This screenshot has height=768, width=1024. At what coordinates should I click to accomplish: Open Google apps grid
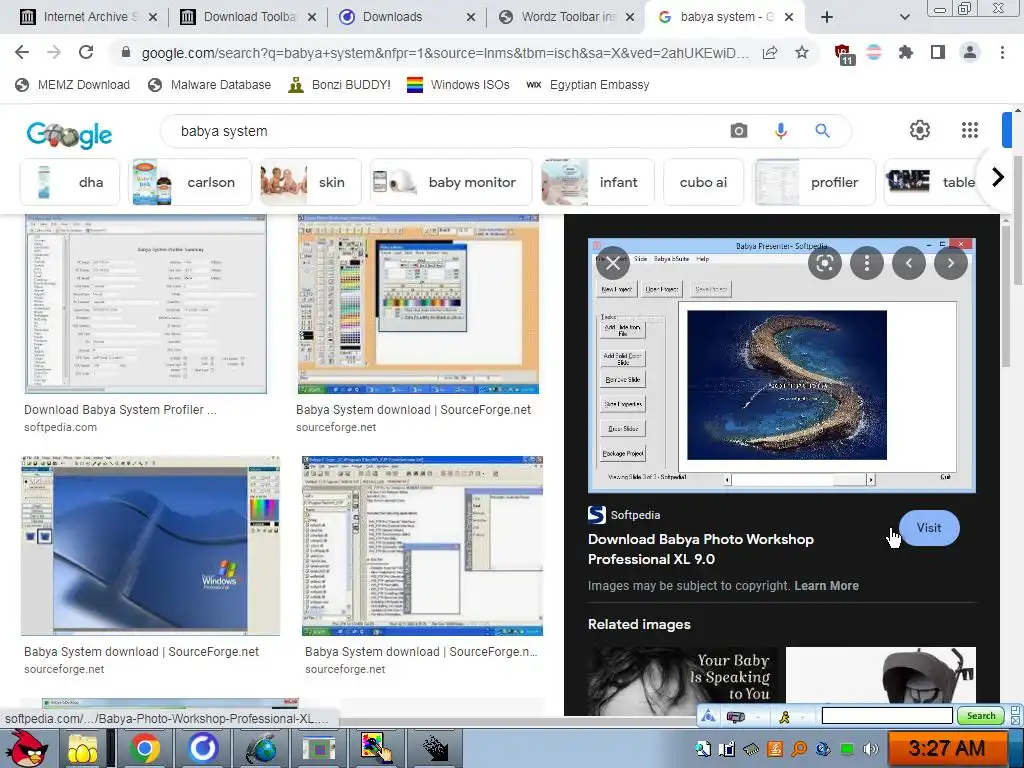point(970,130)
